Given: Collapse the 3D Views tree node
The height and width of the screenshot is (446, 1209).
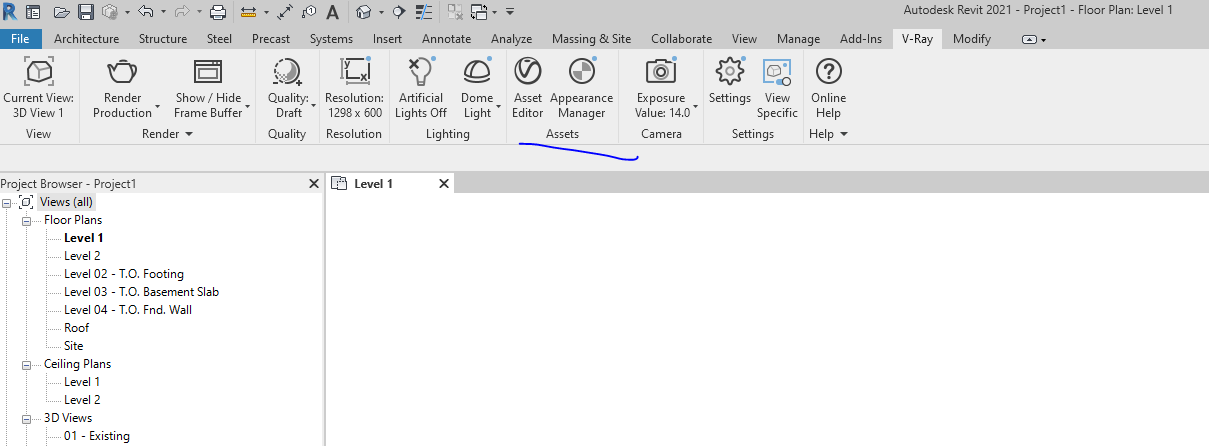Looking at the screenshot, I should click(x=26, y=418).
